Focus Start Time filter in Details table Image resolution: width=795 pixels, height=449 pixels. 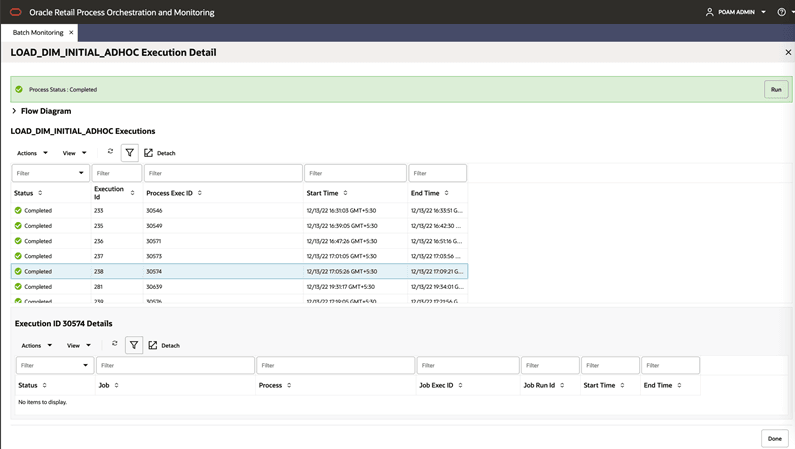coord(610,365)
